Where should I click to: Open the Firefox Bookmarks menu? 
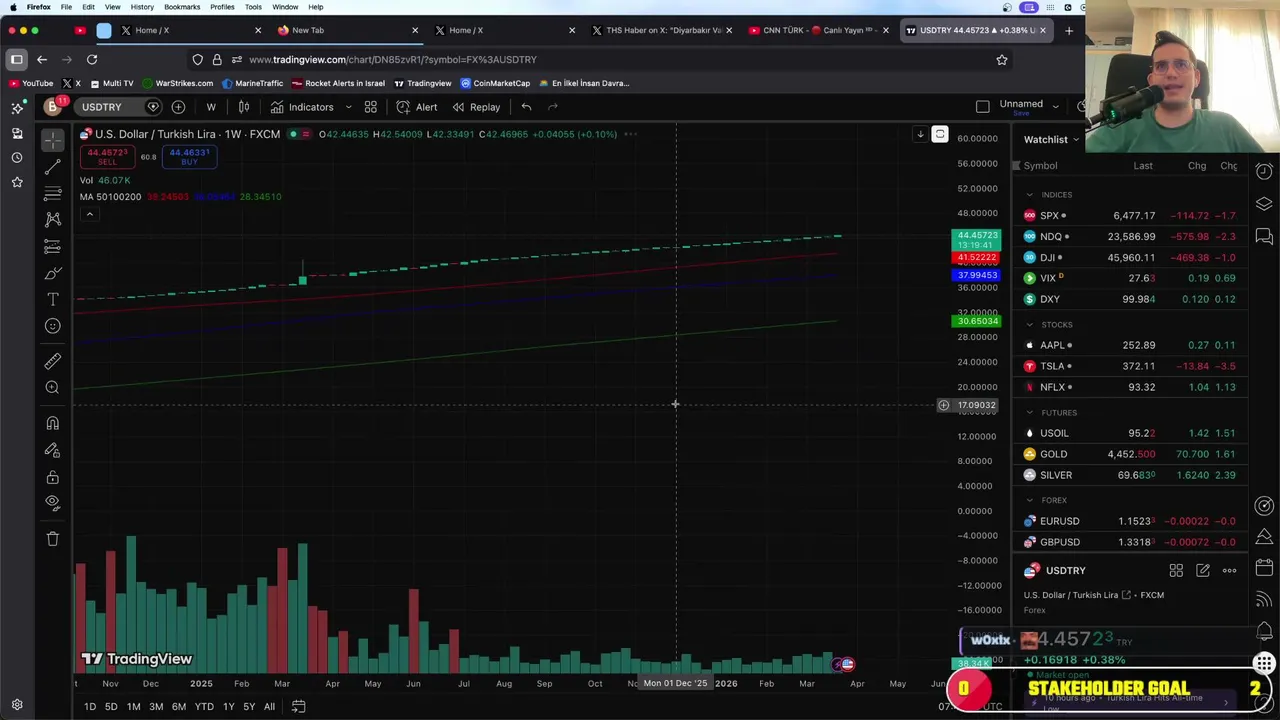(182, 7)
